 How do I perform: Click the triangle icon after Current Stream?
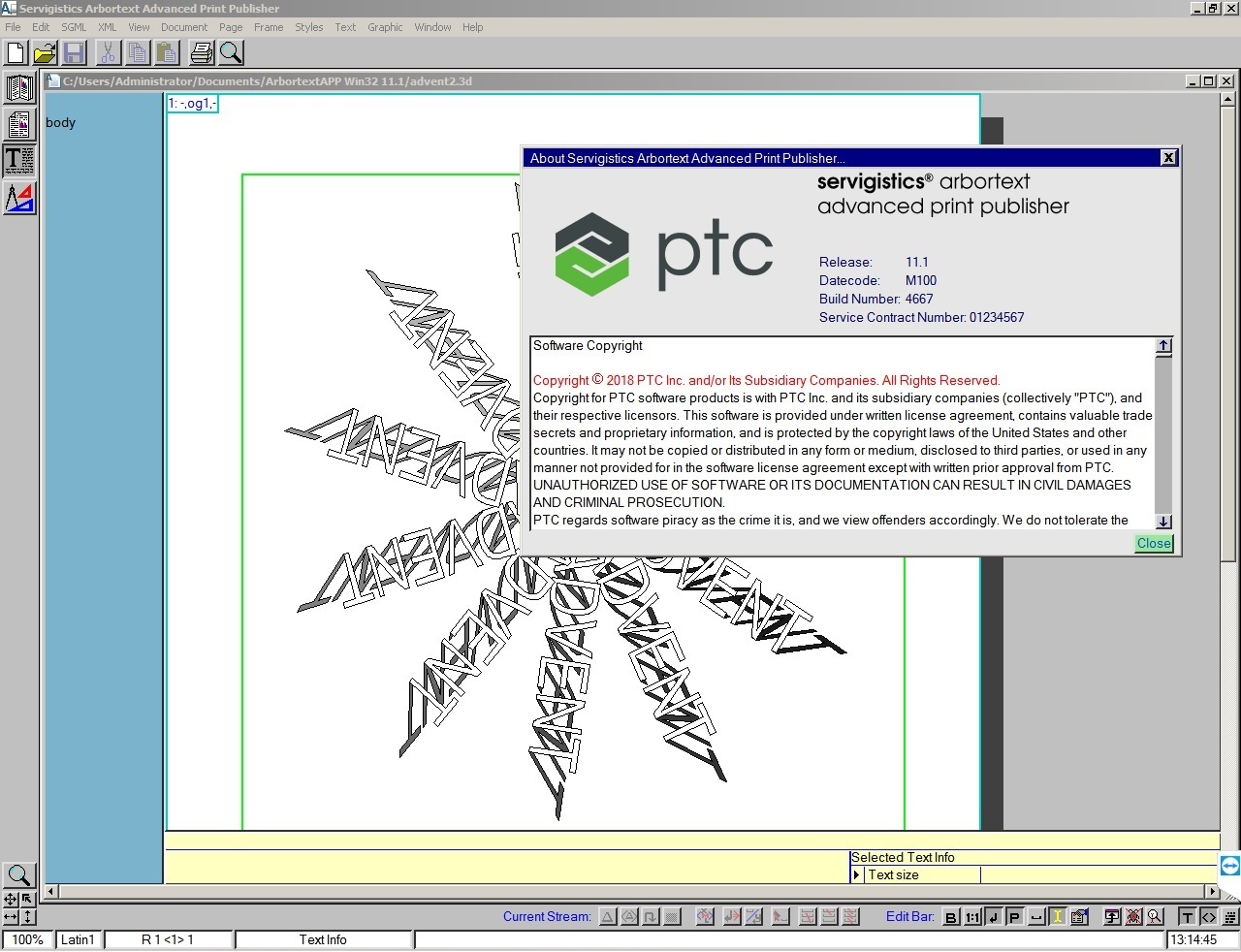click(608, 916)
